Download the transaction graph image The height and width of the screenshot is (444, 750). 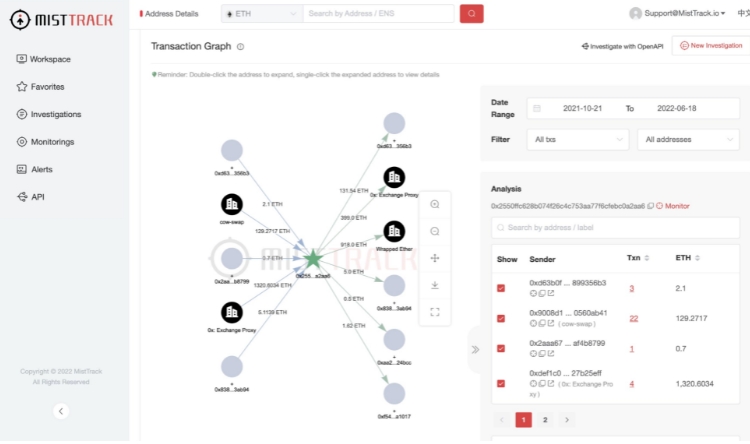[434, 285]
